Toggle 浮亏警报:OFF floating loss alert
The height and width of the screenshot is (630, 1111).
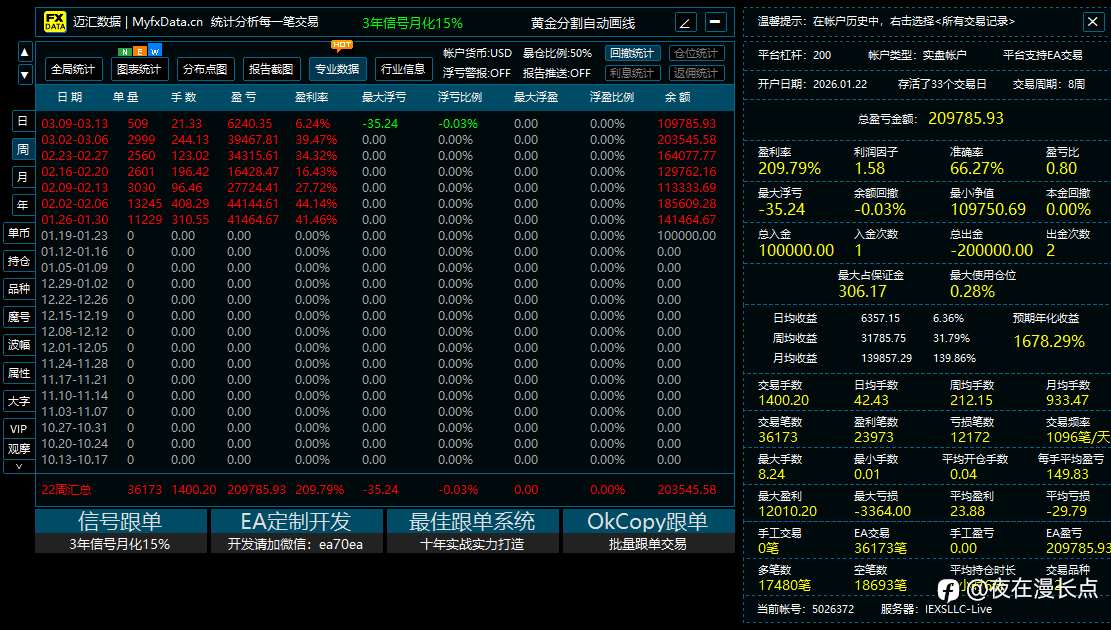(477, 73)
